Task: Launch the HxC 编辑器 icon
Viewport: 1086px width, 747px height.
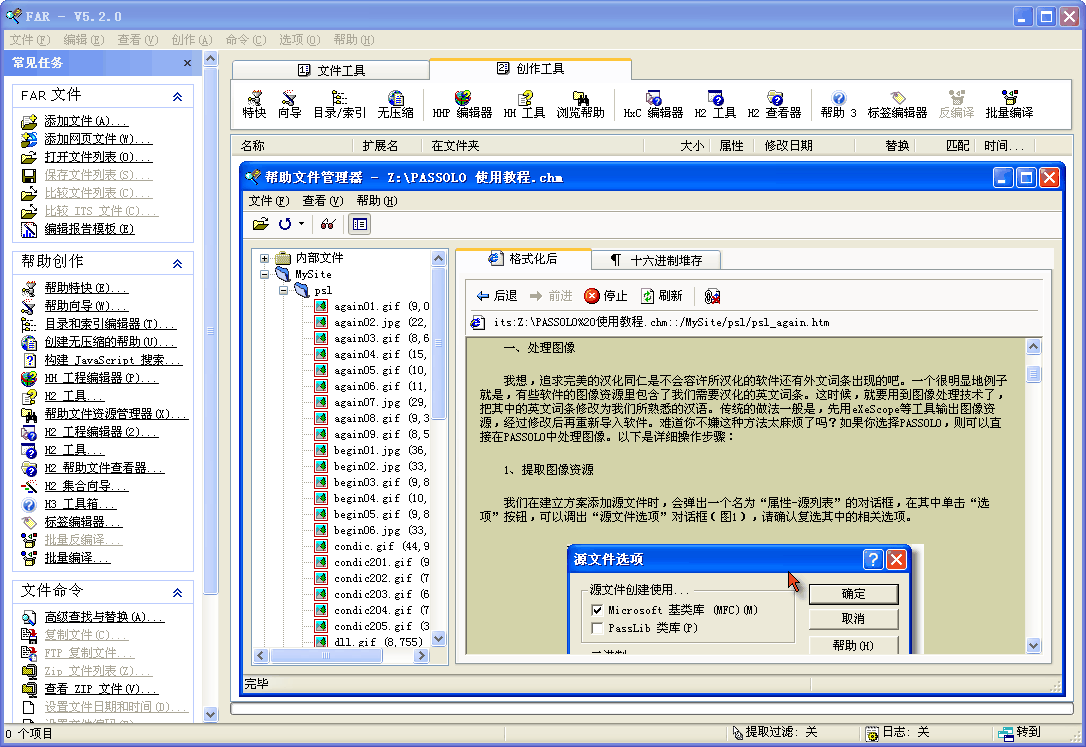Action: [653, 104]
